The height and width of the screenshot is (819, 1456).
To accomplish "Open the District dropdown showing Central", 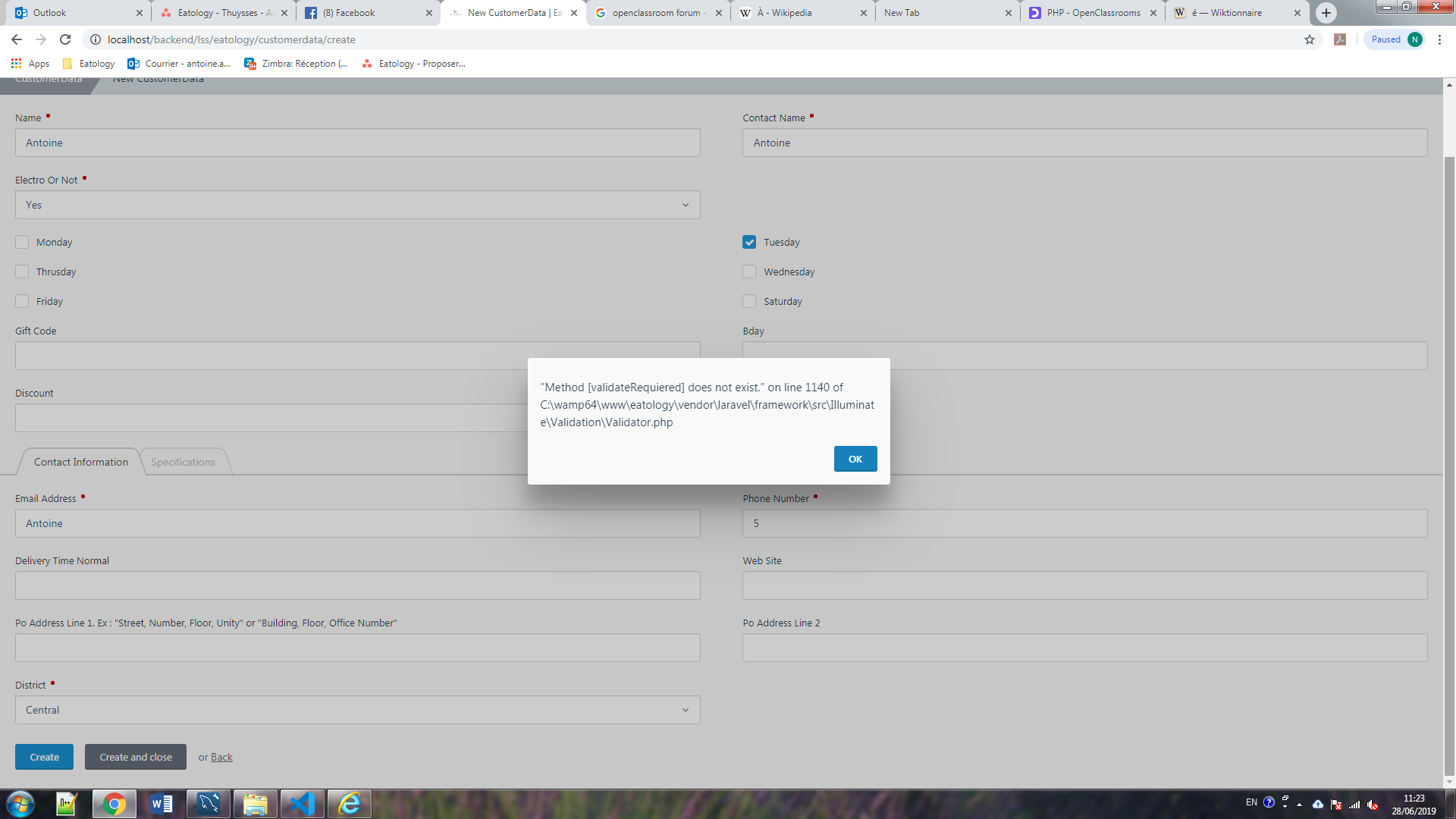I will [357, 710].
